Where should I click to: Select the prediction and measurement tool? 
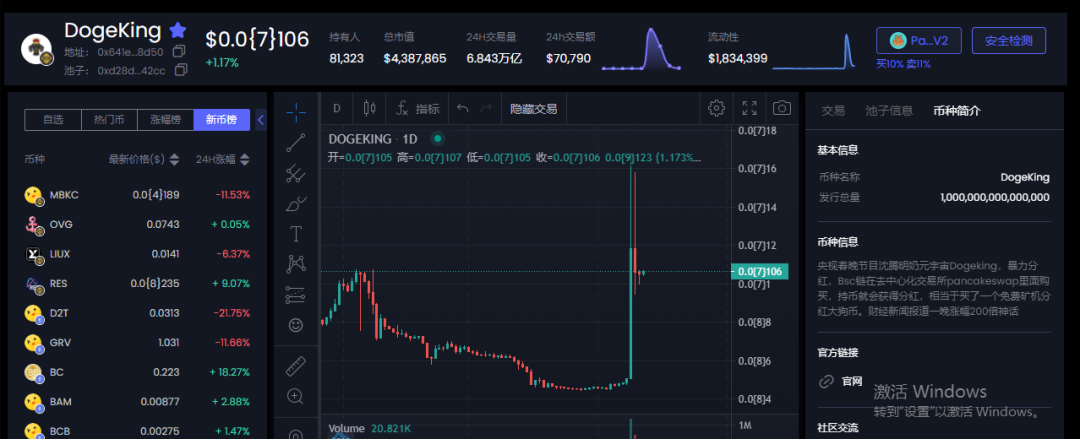click(296, 294)
